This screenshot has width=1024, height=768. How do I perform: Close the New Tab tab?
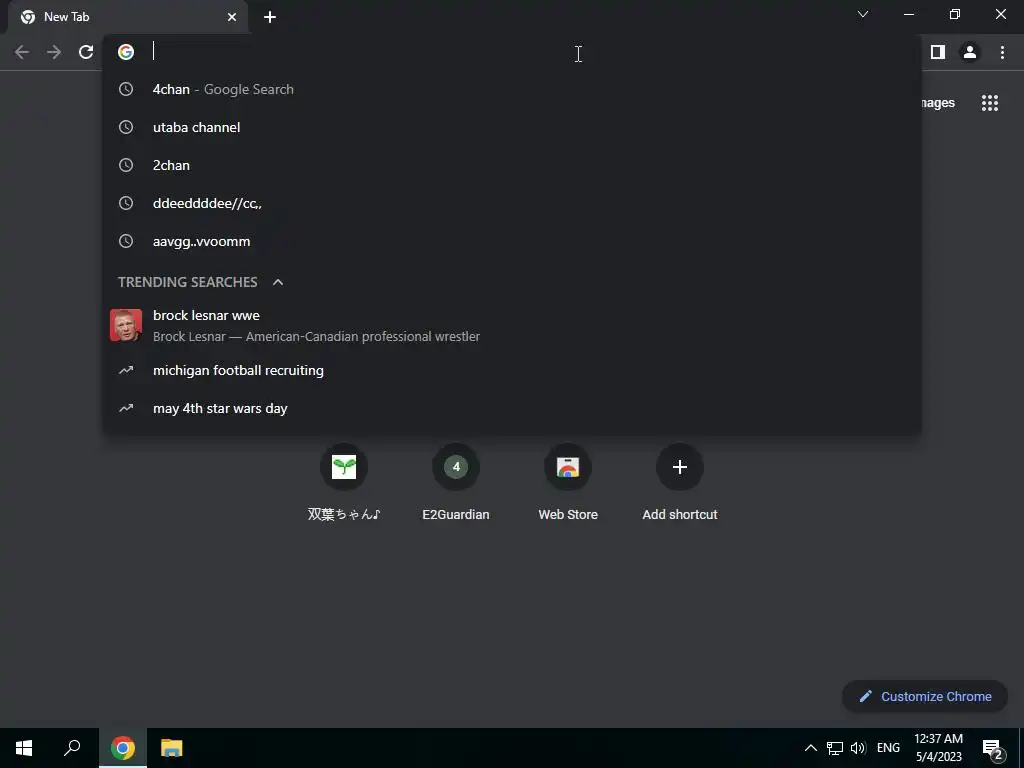(x=232, y=17)
